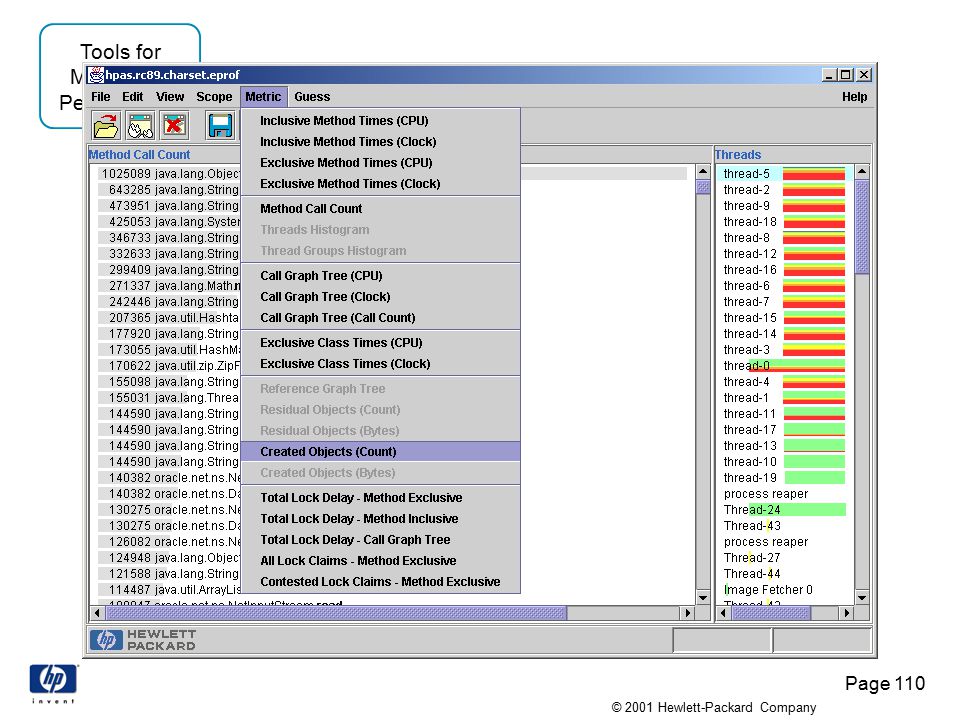Screen dimensions: 960x720
Task: Open Call Graph Tree (Clock)
Action: 380,297
